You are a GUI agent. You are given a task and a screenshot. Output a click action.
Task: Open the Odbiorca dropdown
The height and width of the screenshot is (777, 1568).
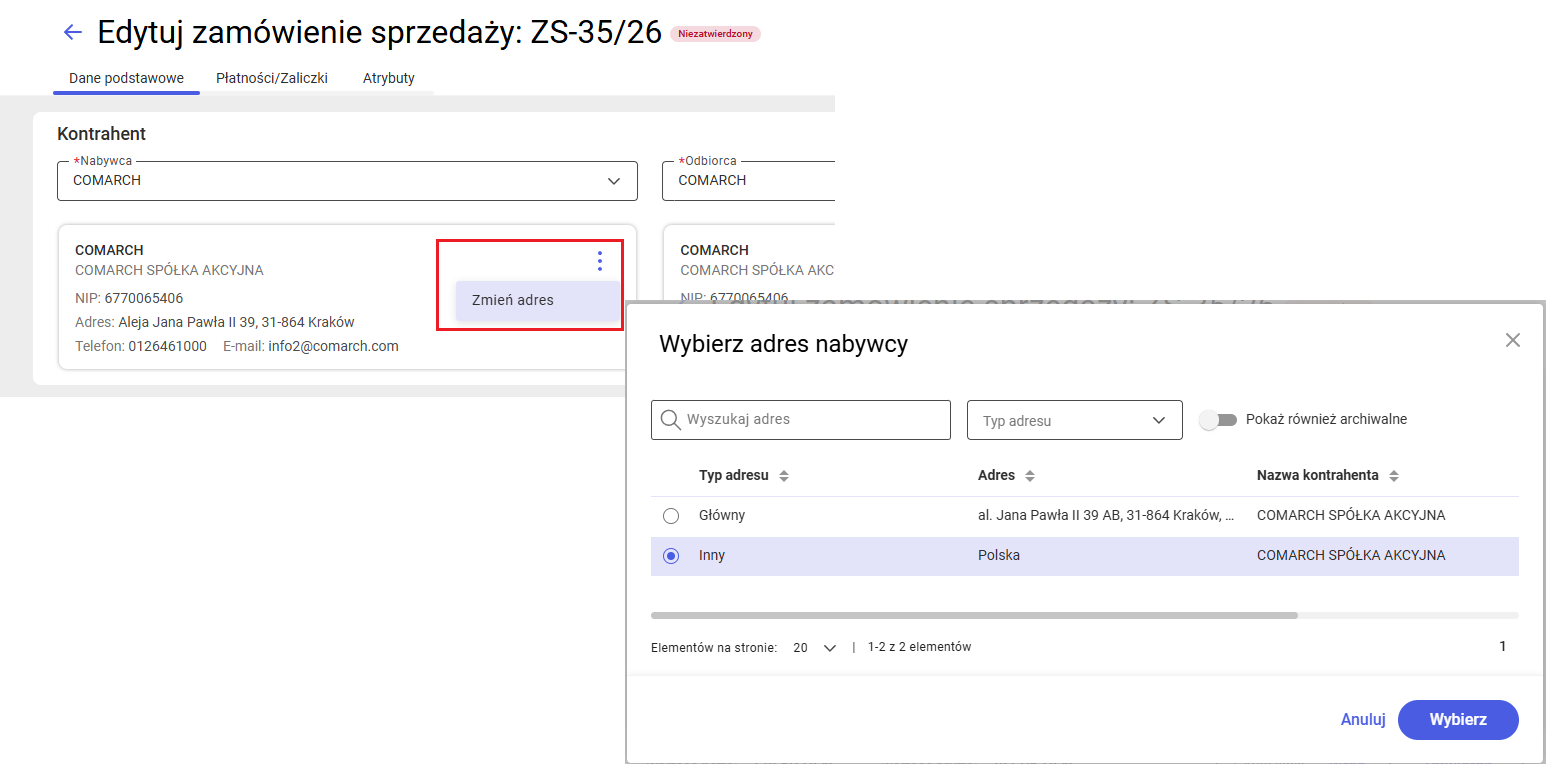pyautogui.click(x=748, y=181)
